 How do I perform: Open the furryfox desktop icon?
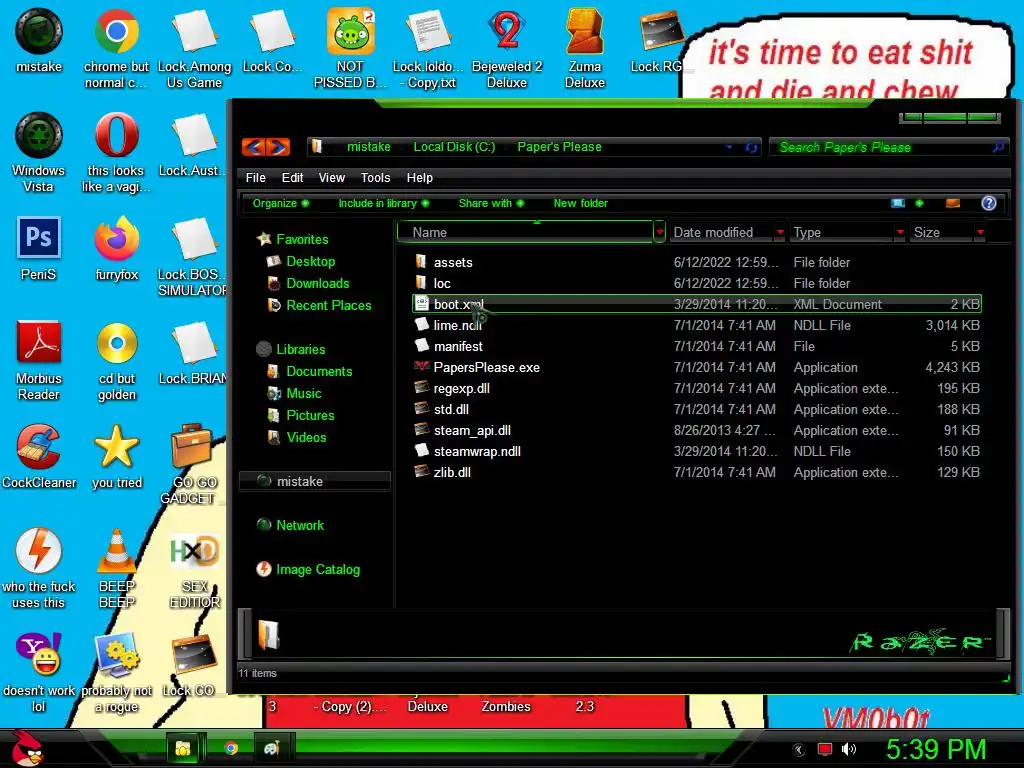[x=117, y=249]
